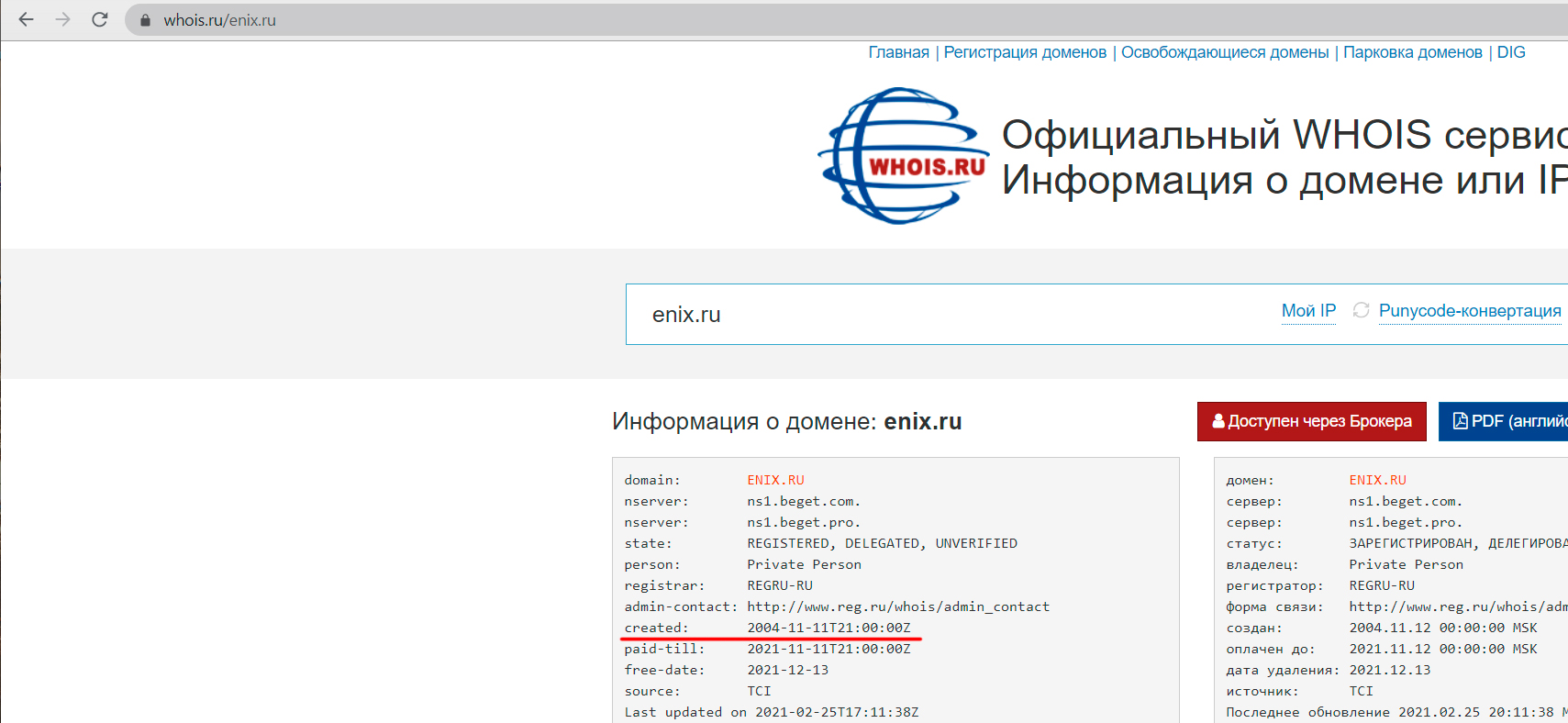Open the DIG menu link
The width and height of the screenshot is (1568, 723).
point(1511,52)
